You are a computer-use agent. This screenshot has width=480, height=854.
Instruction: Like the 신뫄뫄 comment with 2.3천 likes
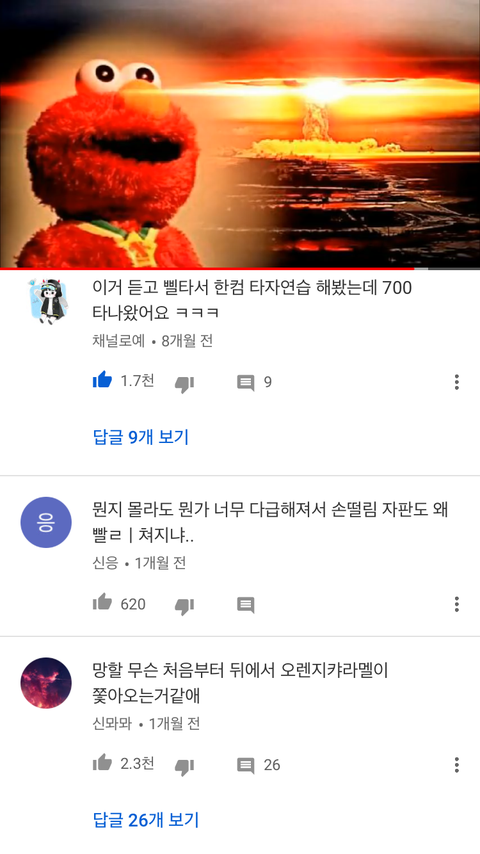coord(102,762)
